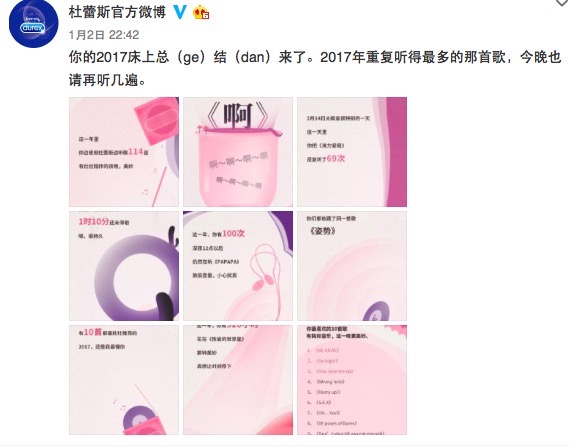
Task: Click the pink condom packet graphic in first thumbnail
Action: tap(157, 121)
